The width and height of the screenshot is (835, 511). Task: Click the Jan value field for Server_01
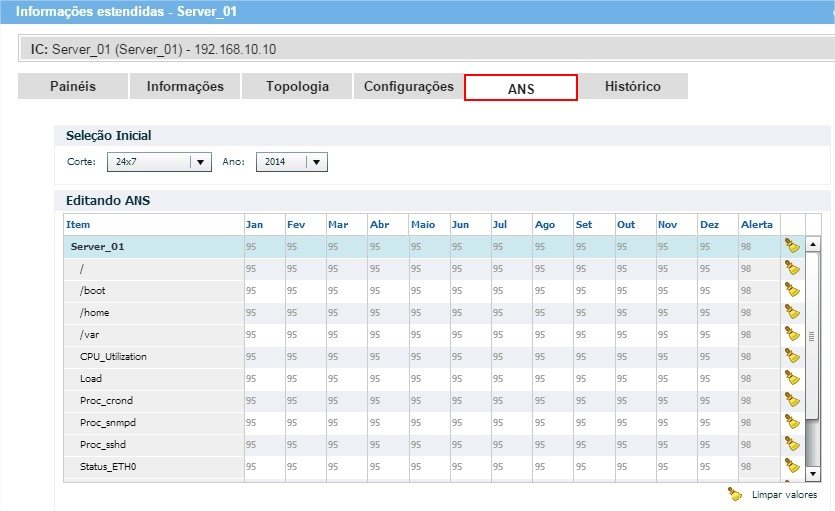[263, 246]
